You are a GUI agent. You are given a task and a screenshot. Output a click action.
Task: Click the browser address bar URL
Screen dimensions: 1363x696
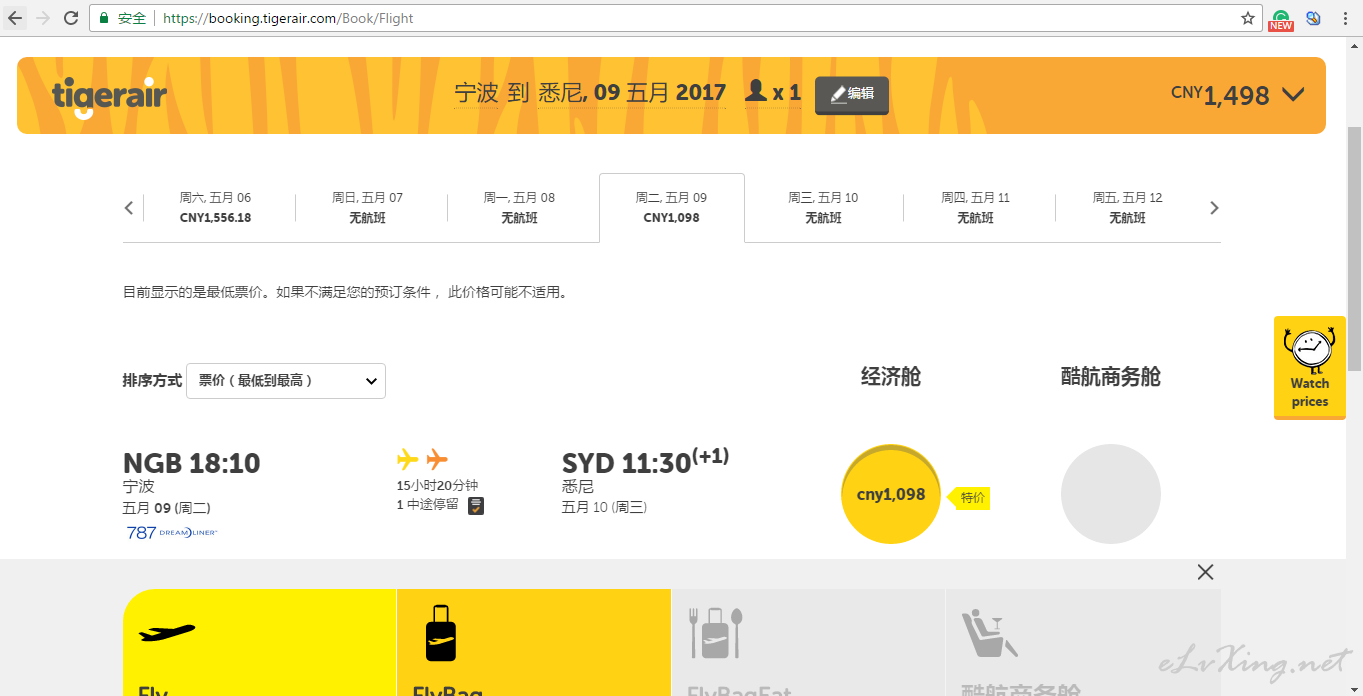[288, 18]
